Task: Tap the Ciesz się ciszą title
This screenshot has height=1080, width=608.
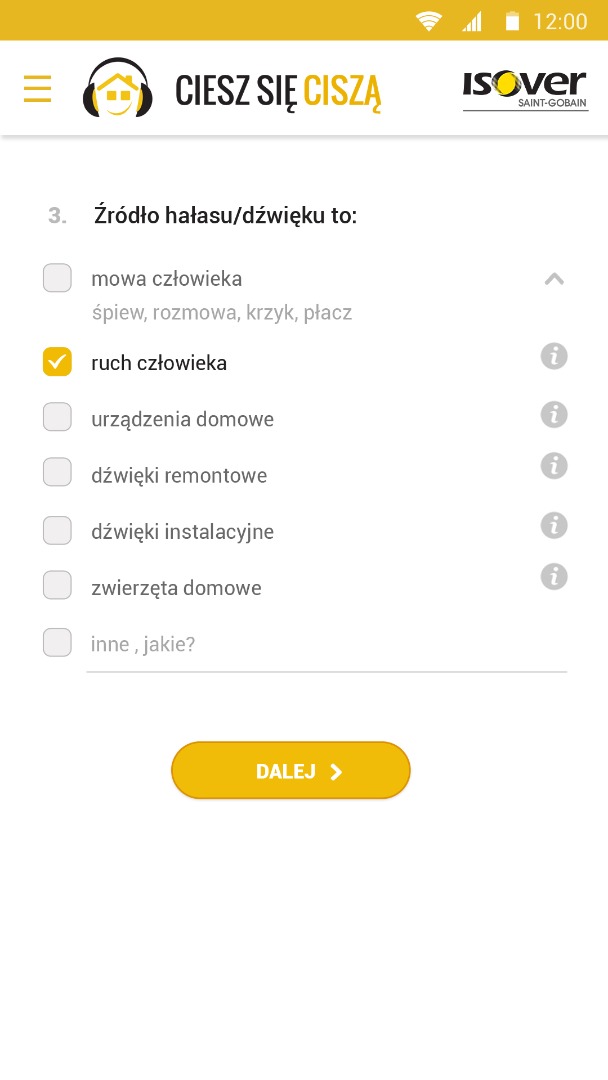Action: 278,90
